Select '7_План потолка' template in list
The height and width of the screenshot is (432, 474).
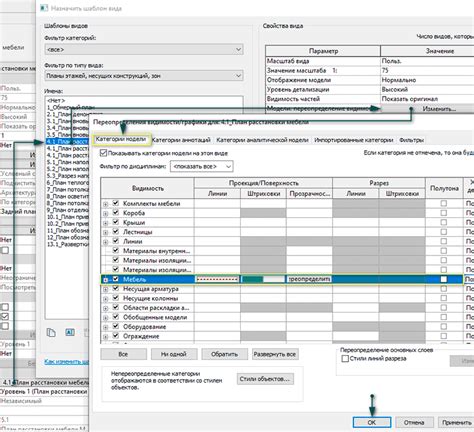coord(67,189)
